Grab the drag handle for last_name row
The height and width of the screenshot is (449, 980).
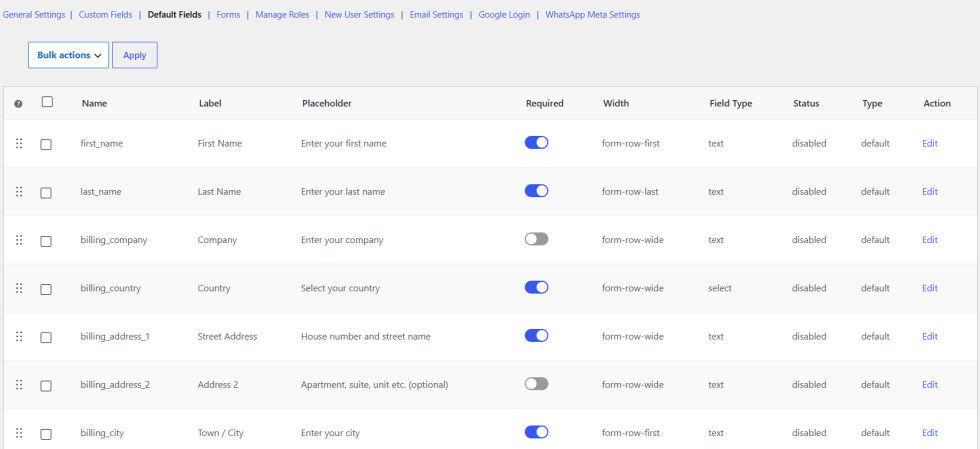coord(19,192)
